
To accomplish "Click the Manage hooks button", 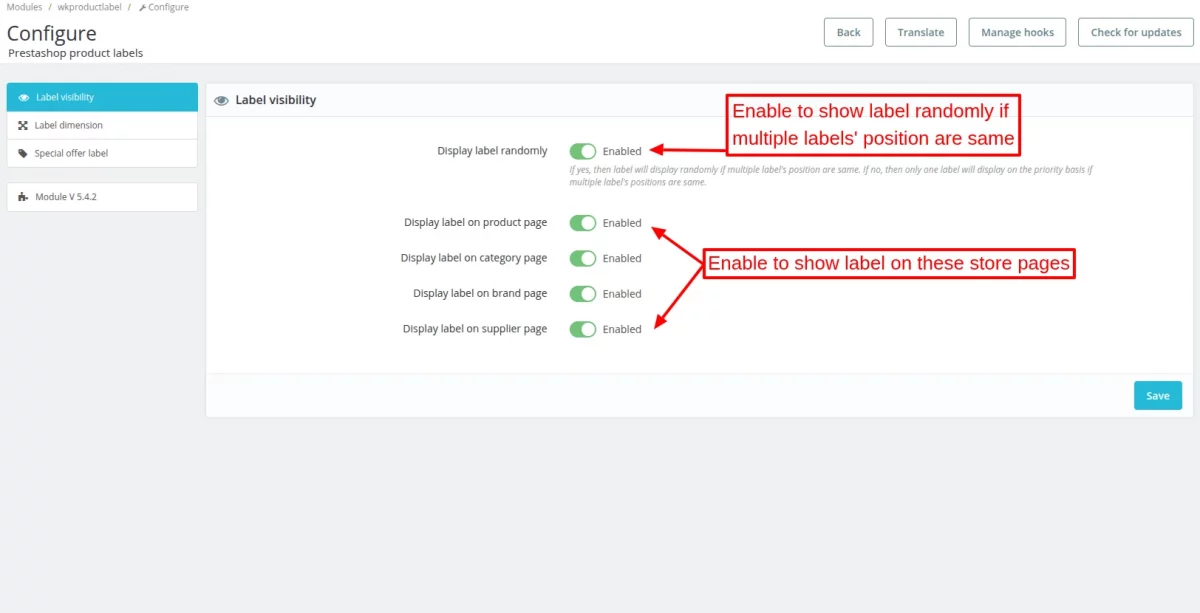I will tap(1018, 32).
